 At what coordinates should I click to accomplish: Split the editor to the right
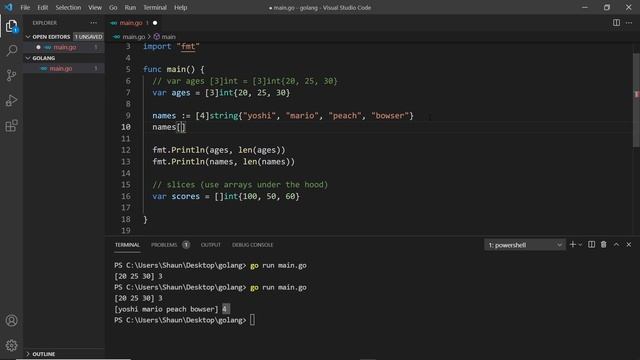click(616, 23)
